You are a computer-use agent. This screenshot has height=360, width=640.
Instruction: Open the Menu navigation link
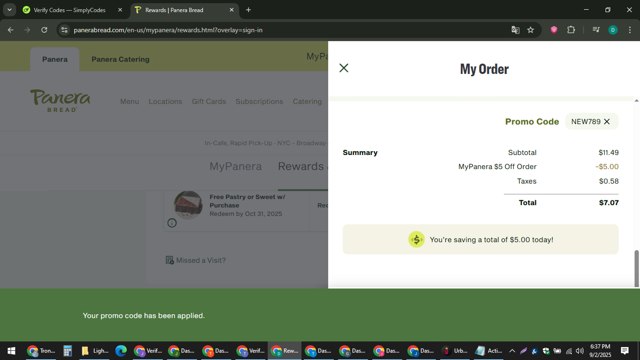(129, 101)
